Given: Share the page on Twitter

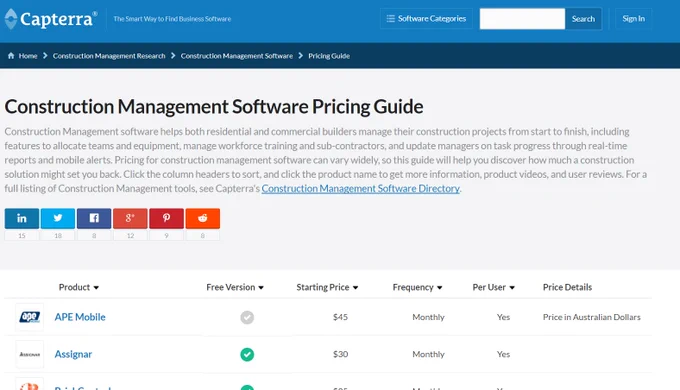Looking at the screenshot, I should pos(58,218).
